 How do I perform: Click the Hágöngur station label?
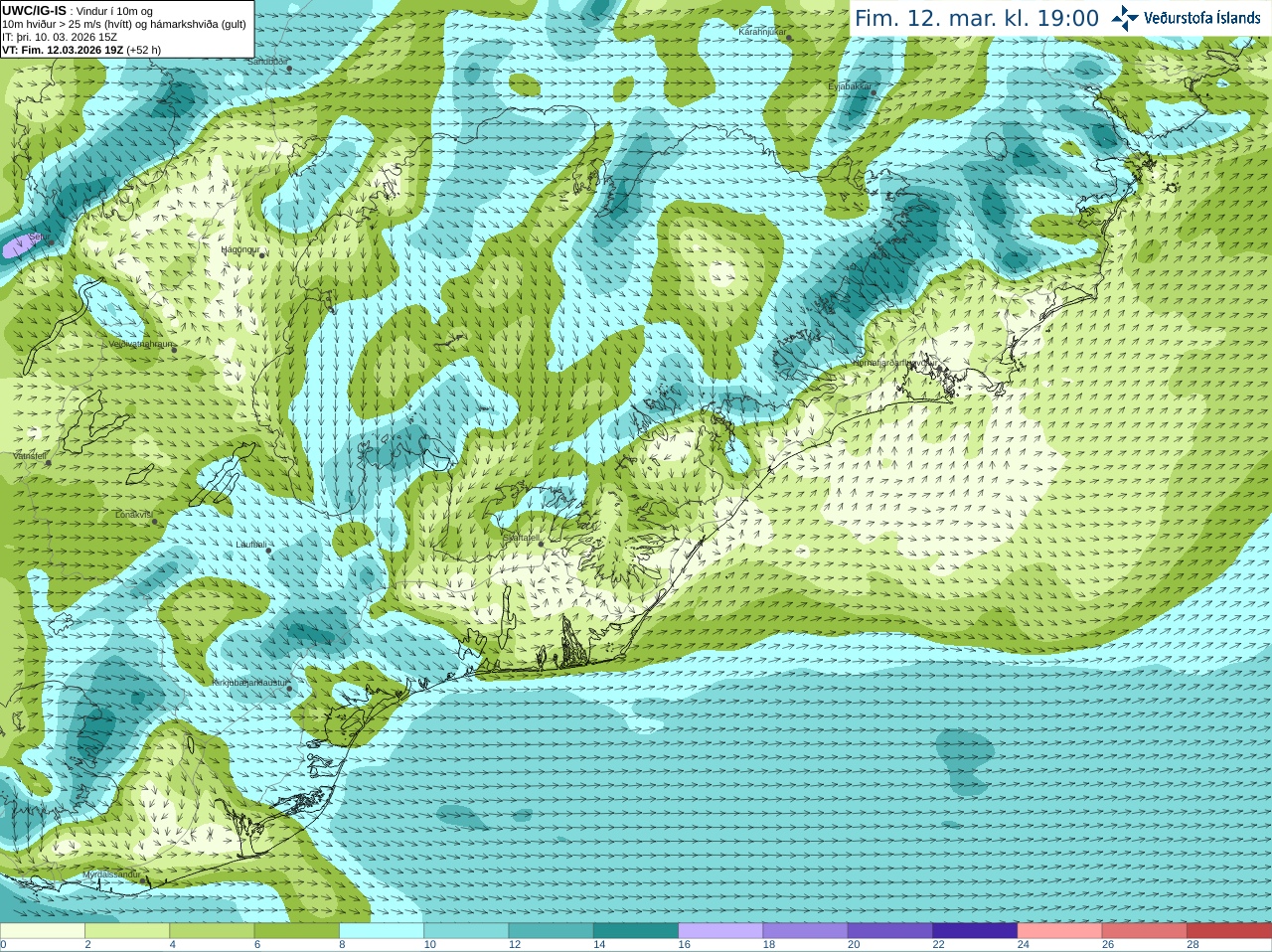pos(238,249)
